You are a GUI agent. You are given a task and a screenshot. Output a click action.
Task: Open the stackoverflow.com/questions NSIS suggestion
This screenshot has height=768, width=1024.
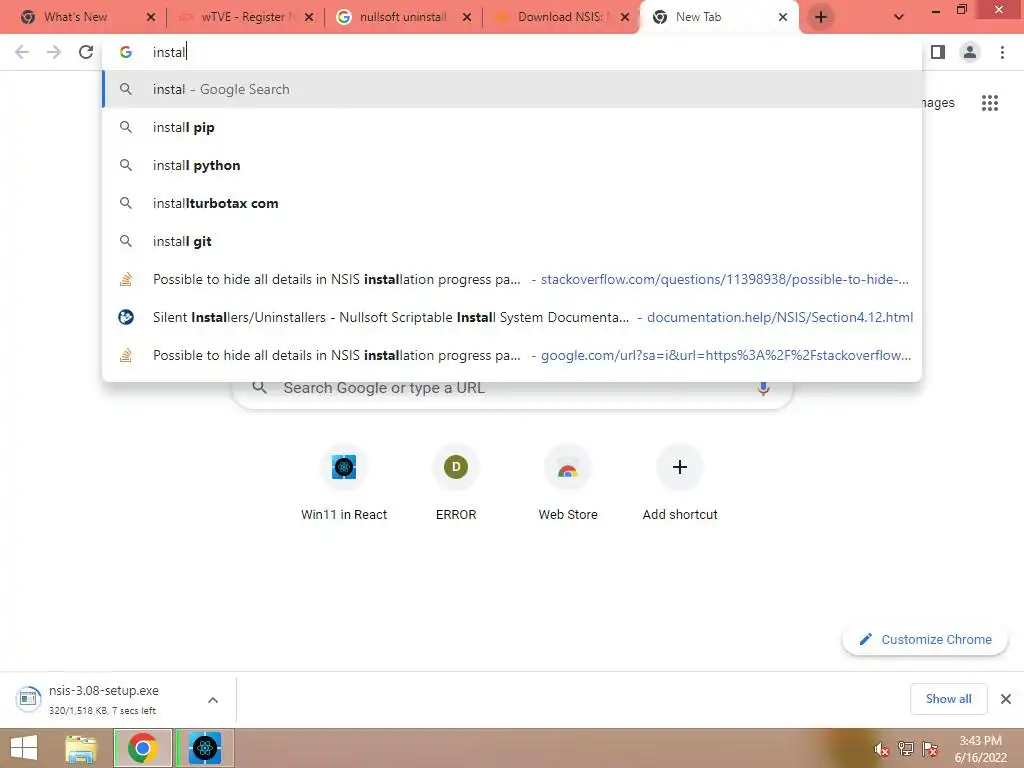coord(512,279)
